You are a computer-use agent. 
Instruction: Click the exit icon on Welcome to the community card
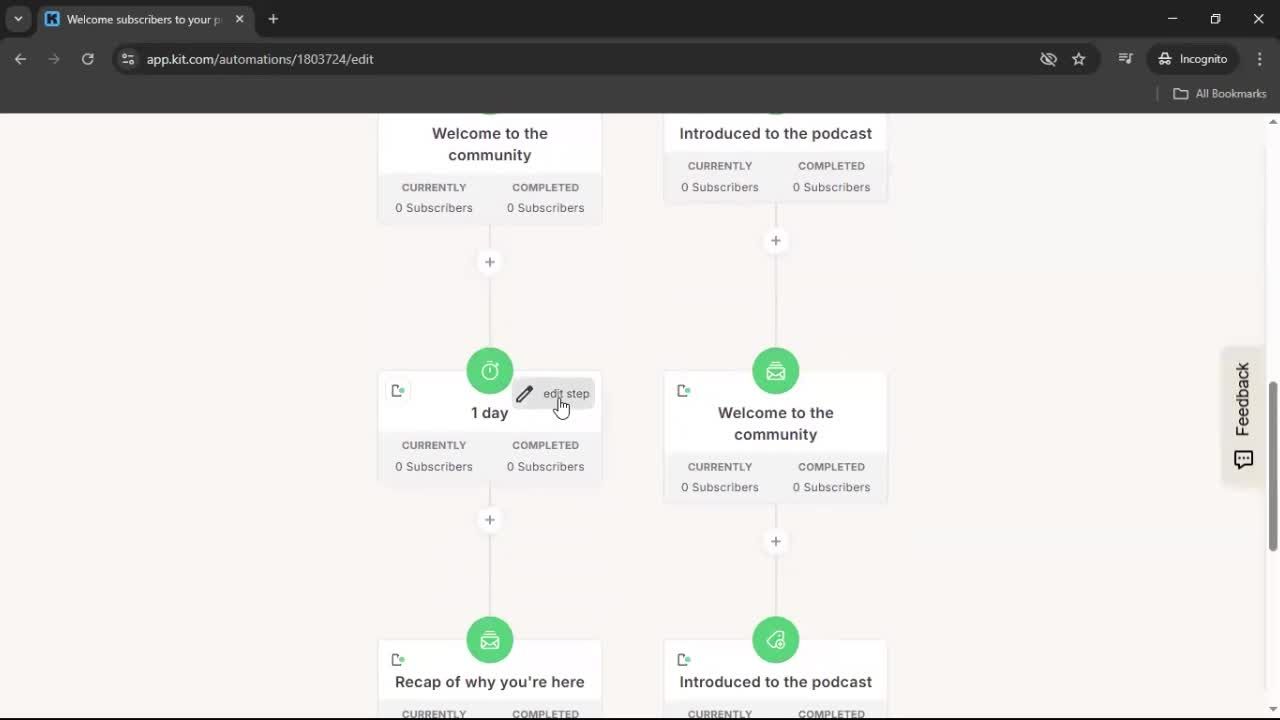coord(684,390)
